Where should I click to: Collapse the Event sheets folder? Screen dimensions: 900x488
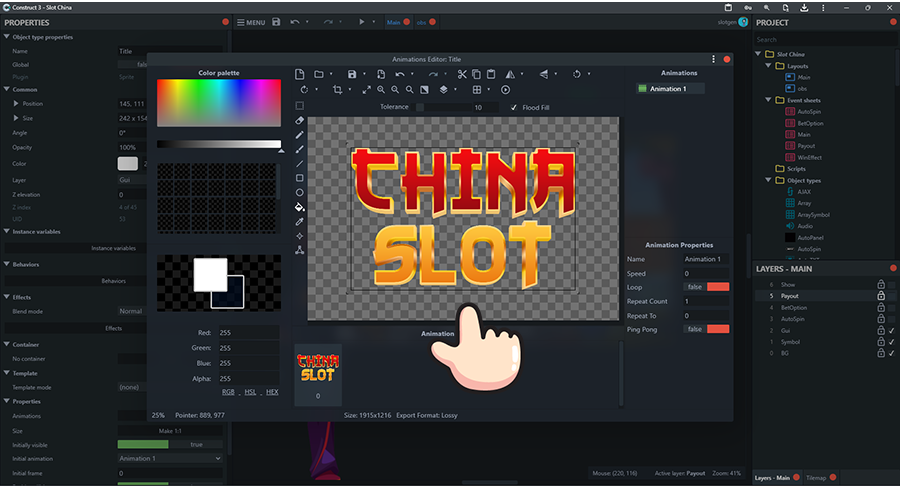point(767,100)
